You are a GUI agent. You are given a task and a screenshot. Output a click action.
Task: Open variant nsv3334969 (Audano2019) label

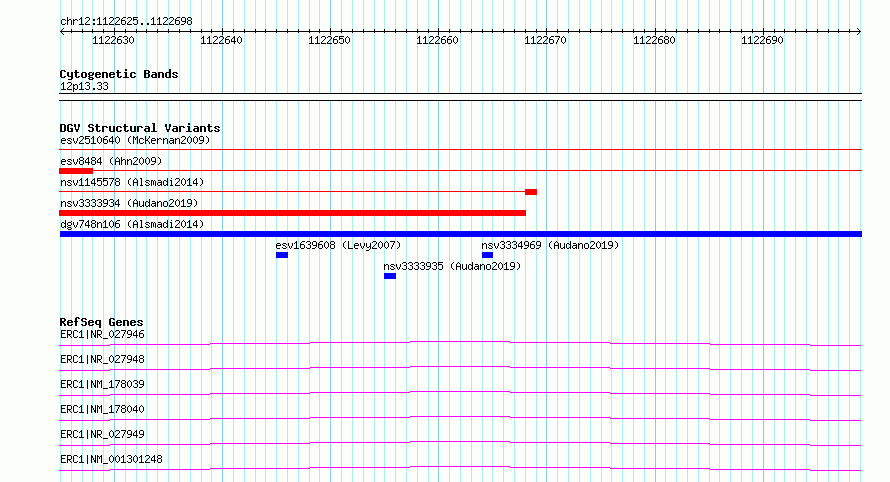pyautogui.click(x=550, y=245)
